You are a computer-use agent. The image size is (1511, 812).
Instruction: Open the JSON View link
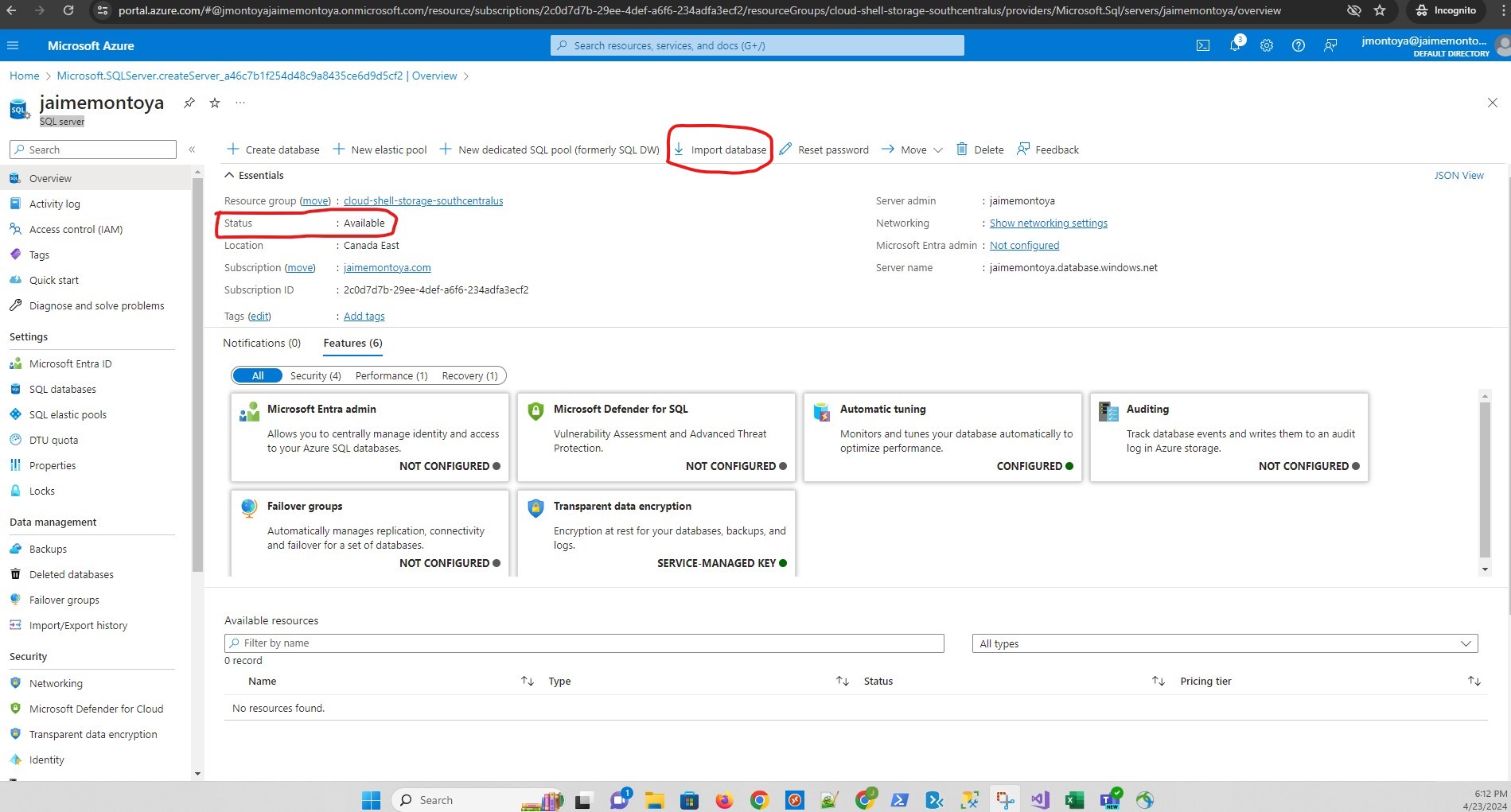click(x=1458, y=175)
